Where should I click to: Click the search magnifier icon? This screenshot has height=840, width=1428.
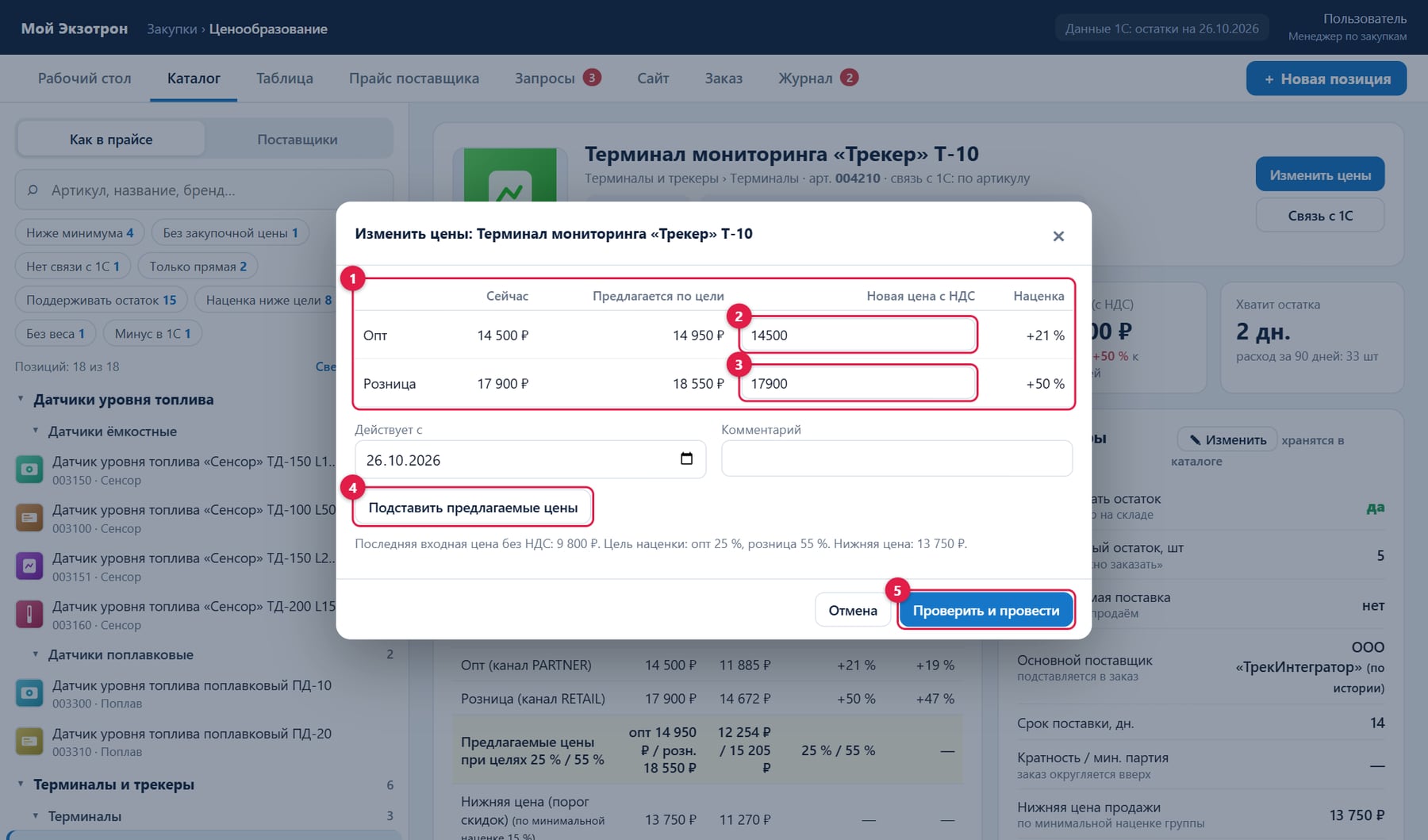[x=33, y=190]
